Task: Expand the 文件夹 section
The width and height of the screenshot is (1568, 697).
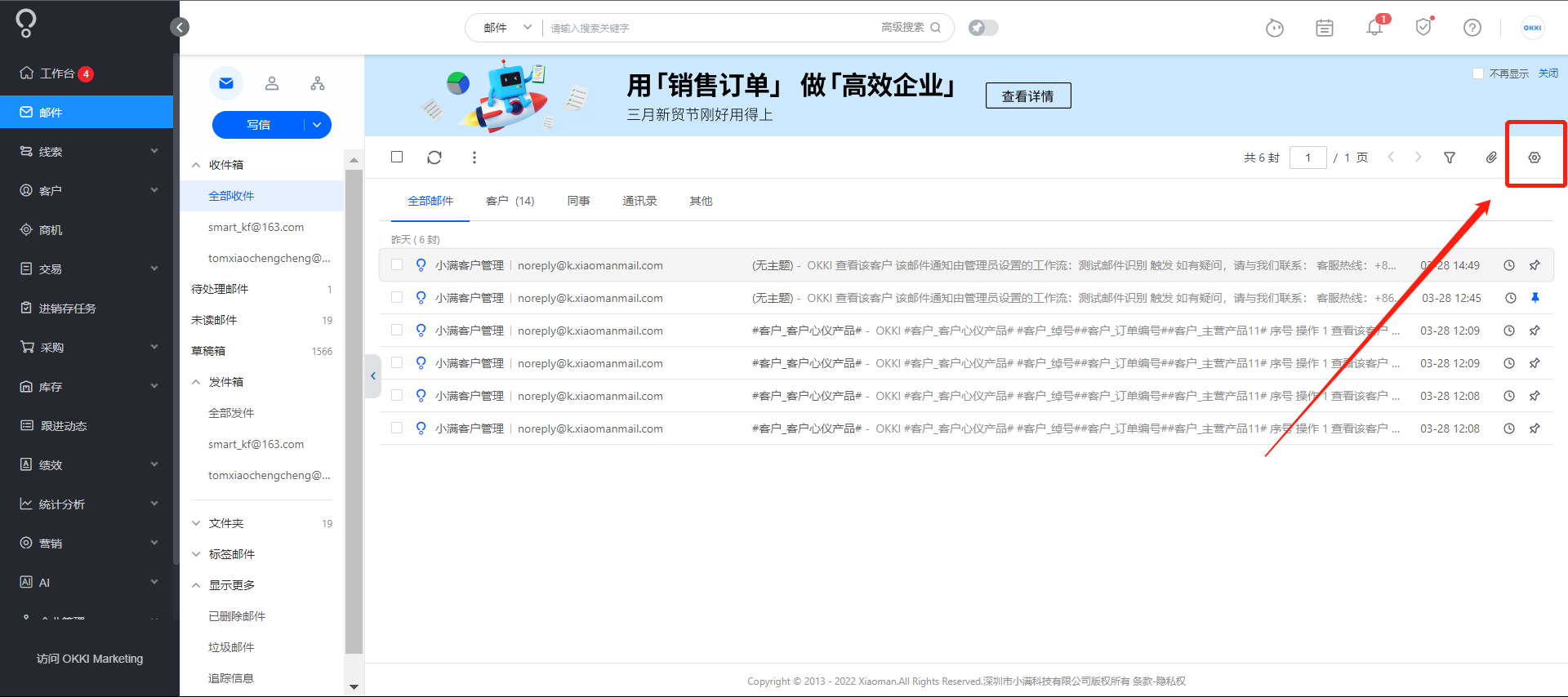Action: 196,523
